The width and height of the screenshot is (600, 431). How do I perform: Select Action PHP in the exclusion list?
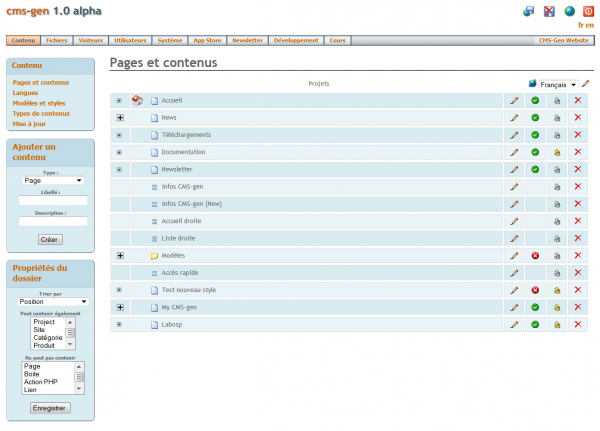(x=41, y=382)
